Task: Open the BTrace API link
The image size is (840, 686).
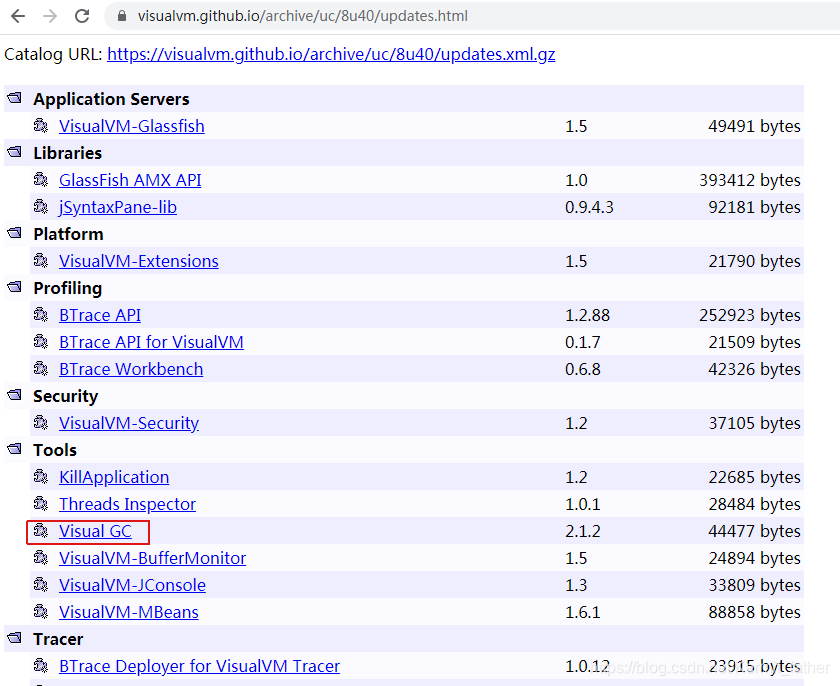Action: pos(100,315)
